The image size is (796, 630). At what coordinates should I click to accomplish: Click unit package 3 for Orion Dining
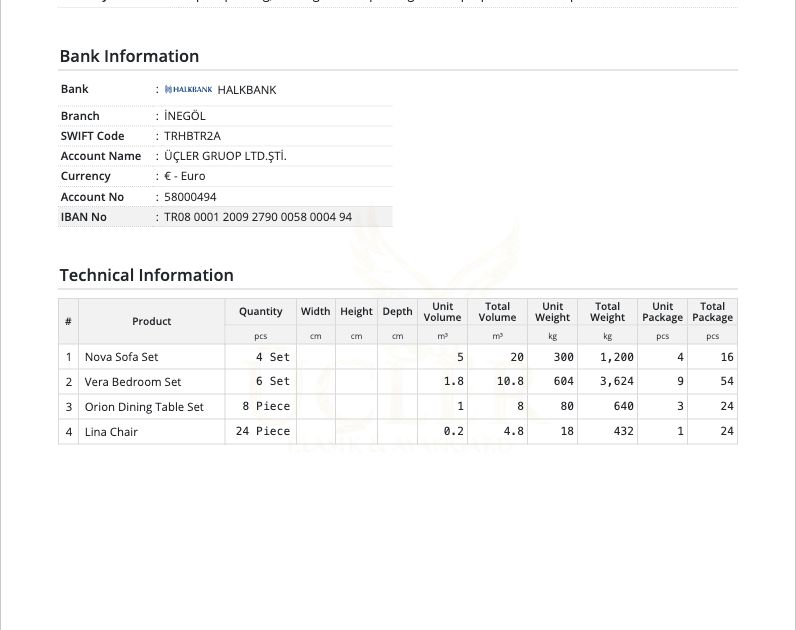[x=680, y=406]
